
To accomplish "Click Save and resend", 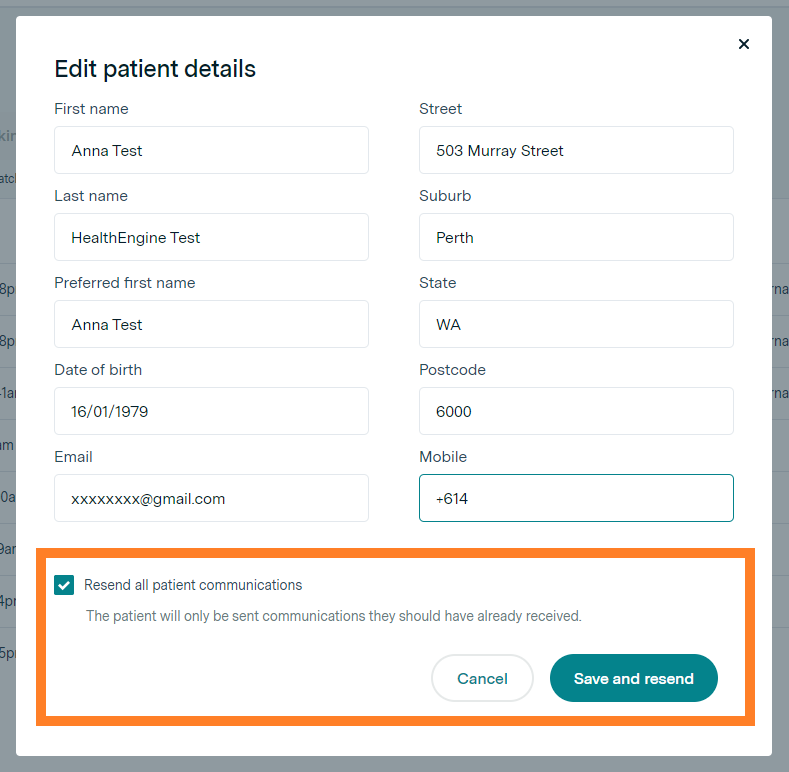I will pyautogui.click(x=633, y=678).
